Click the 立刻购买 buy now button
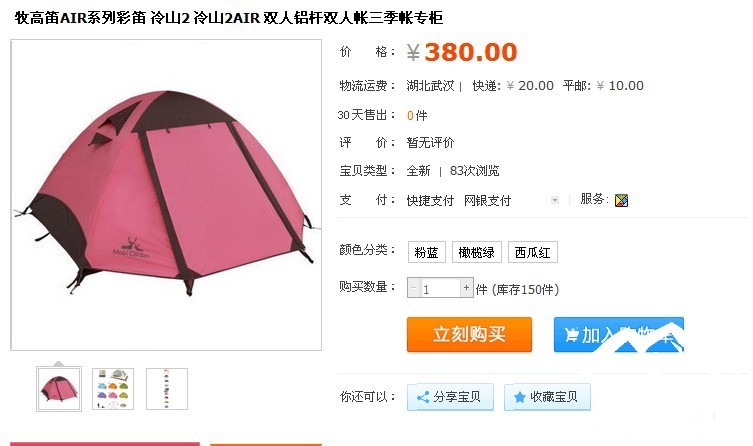 point(469,334)
